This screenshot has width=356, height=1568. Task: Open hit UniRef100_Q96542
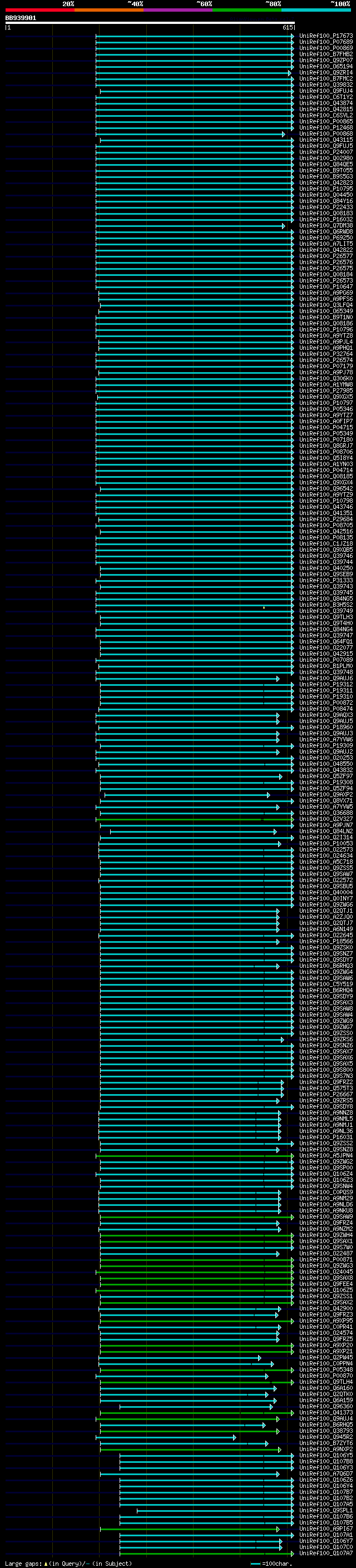point(325,489)
